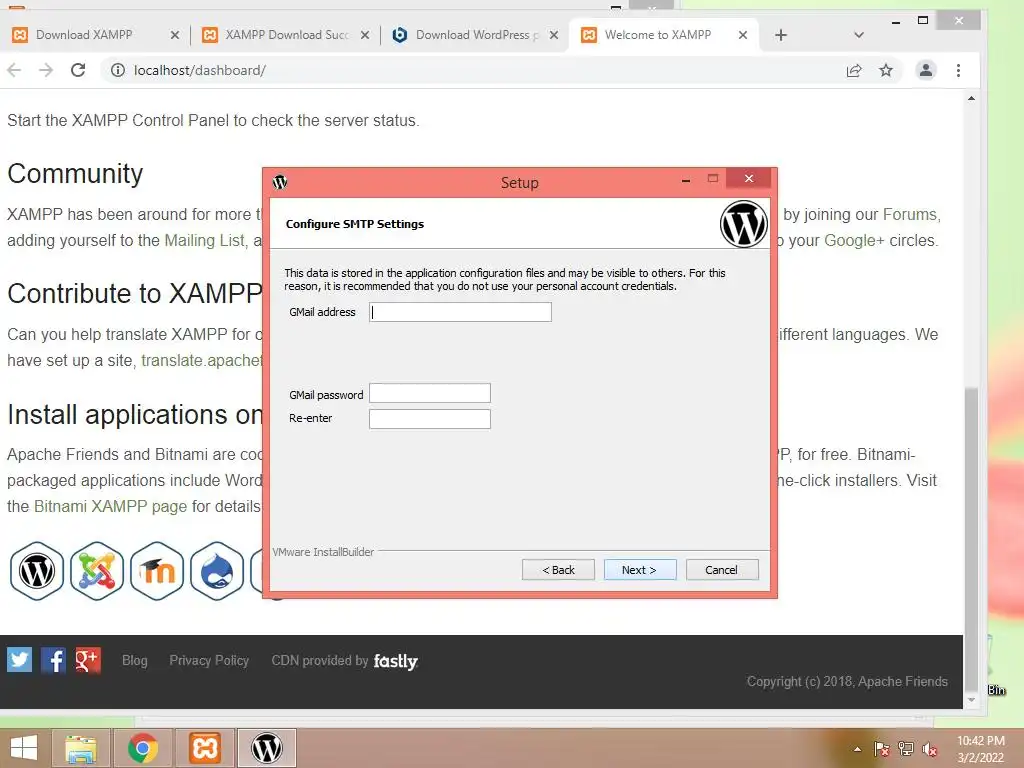The image size is (1024, 768).
Task: Click the Next button in Setup
Action: 639,569
